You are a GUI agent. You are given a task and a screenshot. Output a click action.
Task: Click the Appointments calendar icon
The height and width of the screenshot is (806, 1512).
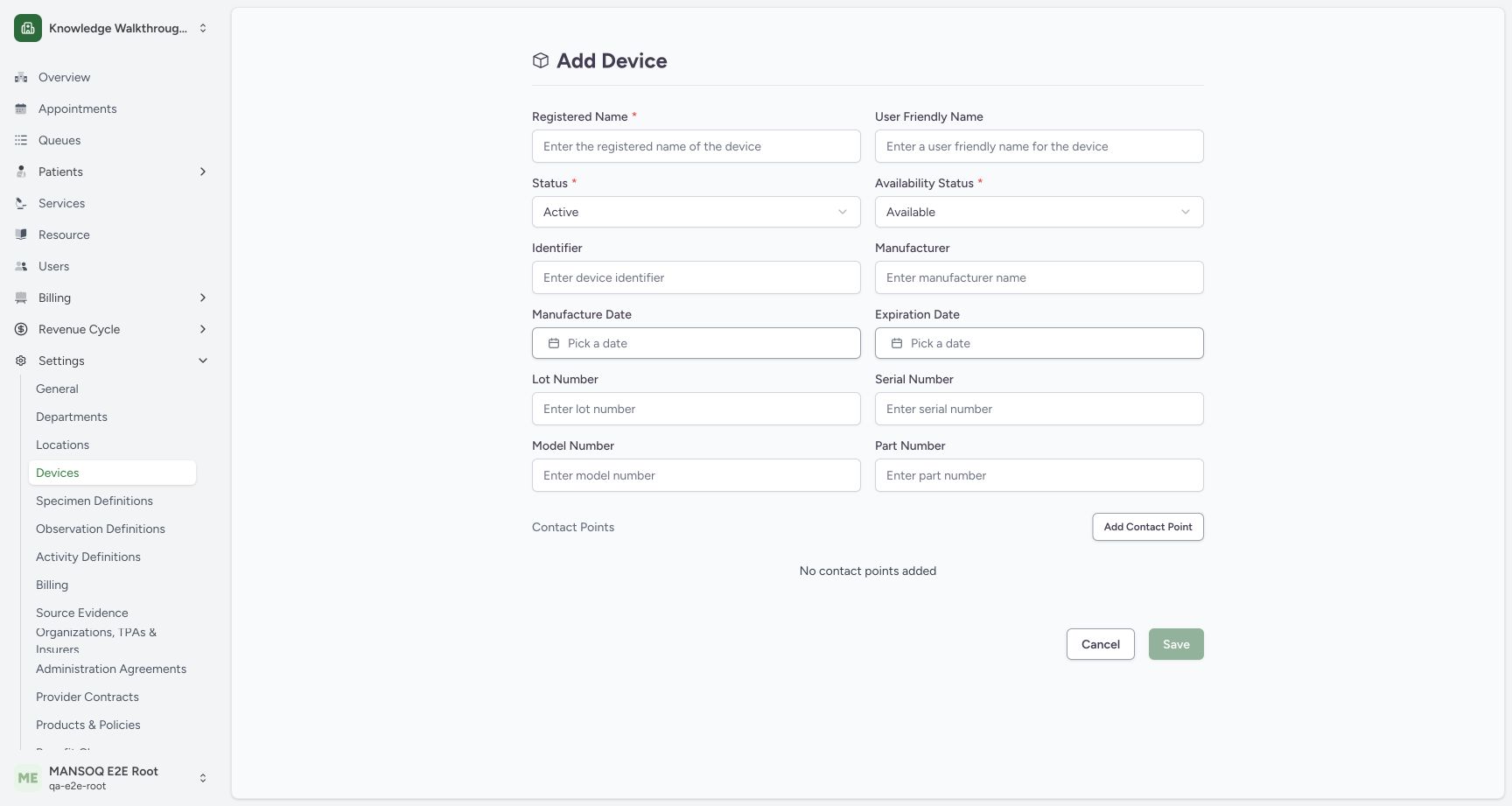tap(21, 109)
